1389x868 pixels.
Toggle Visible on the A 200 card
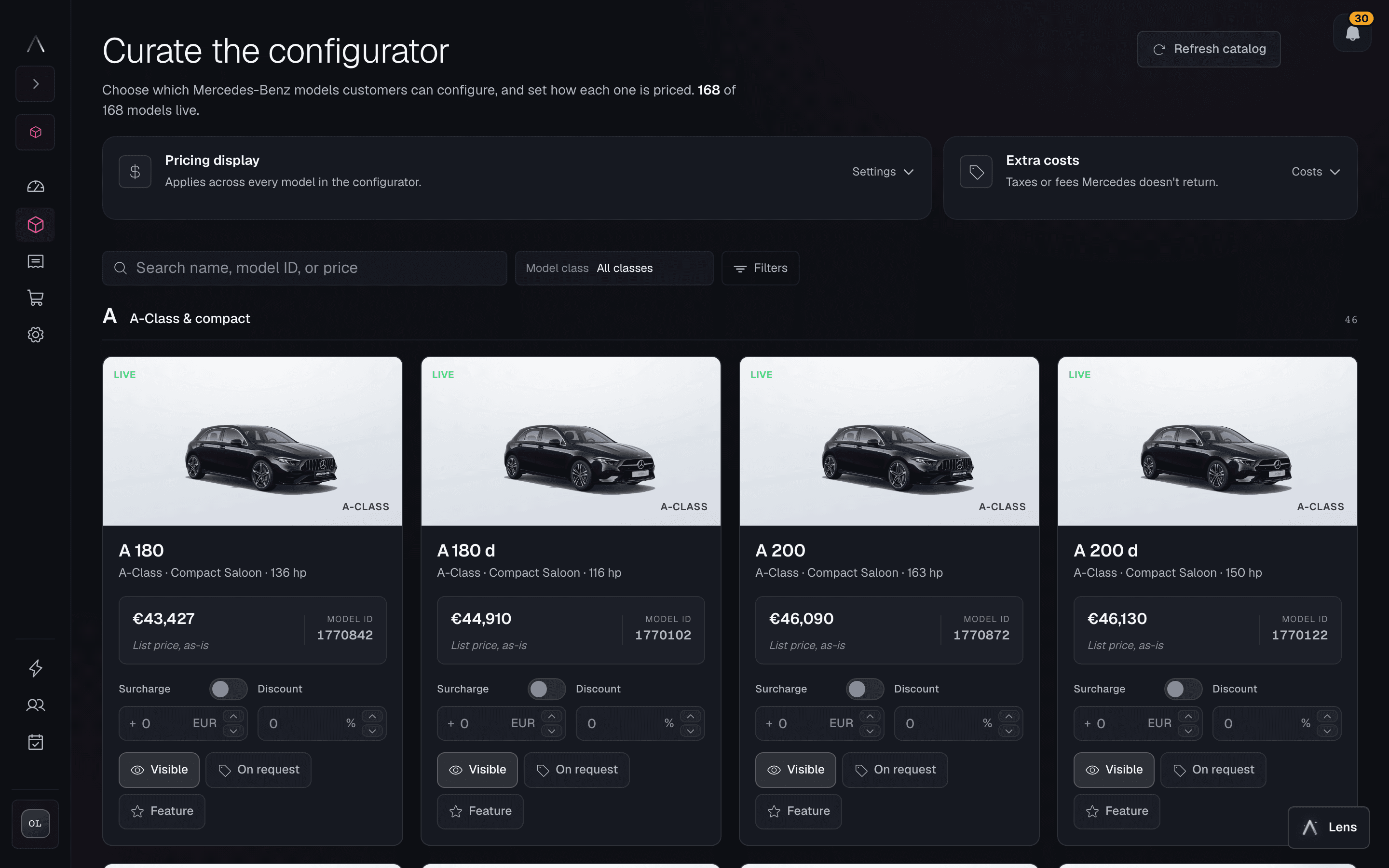click(x=795, y=770)
